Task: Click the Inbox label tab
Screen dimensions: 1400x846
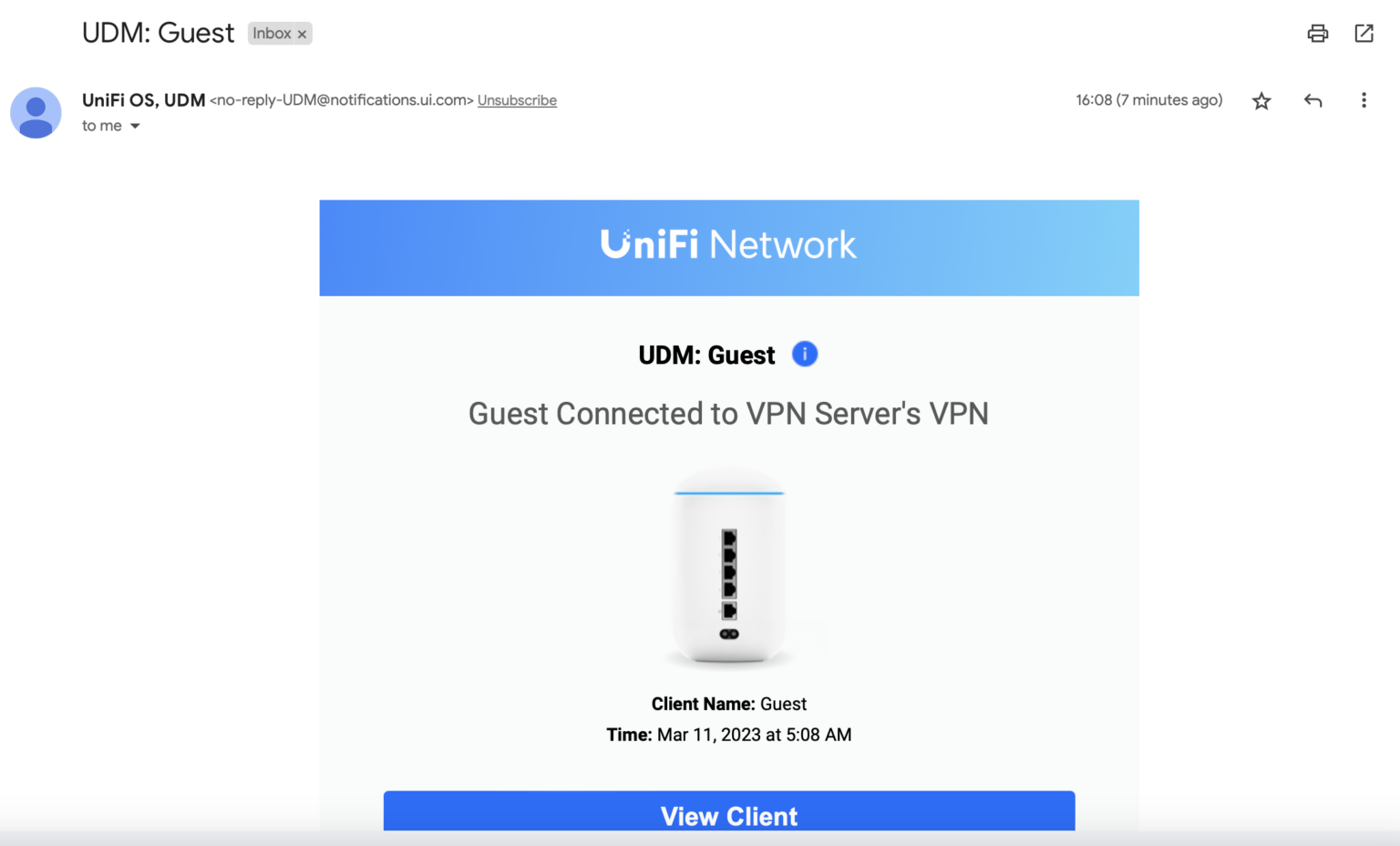Action: point(272,33)
